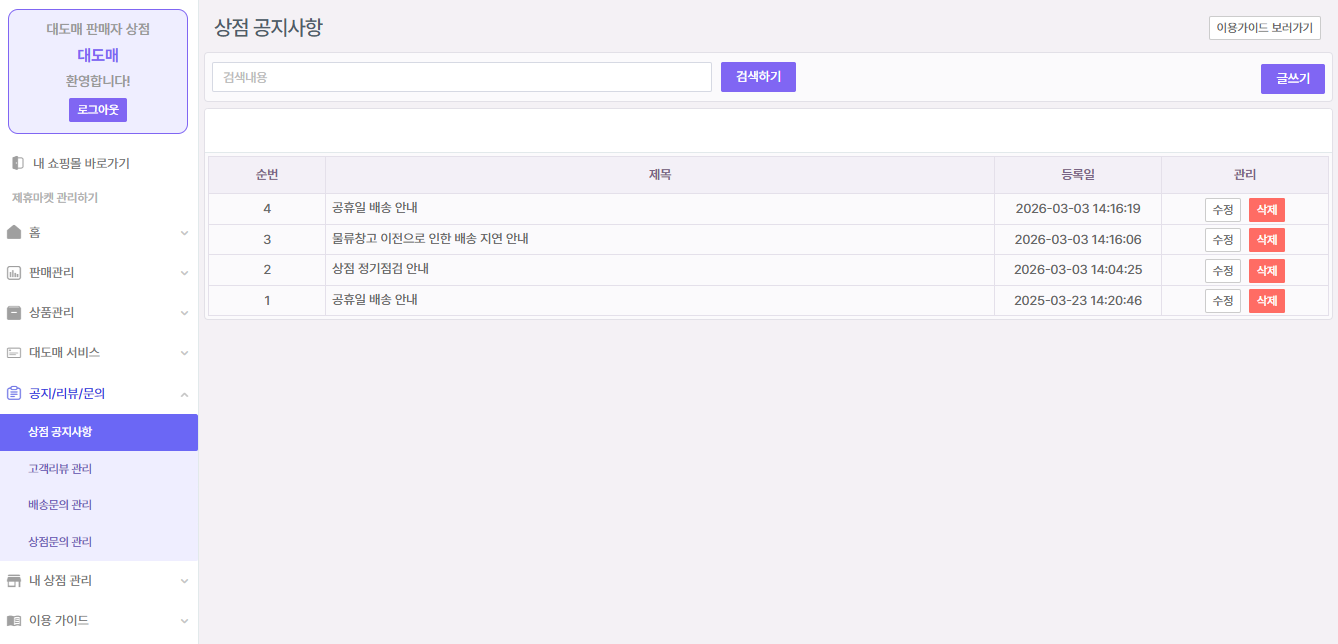This screenshot has width=1338, height=644.
Task: Click the 이용 가이드 book icon
Action: point(14,620)
